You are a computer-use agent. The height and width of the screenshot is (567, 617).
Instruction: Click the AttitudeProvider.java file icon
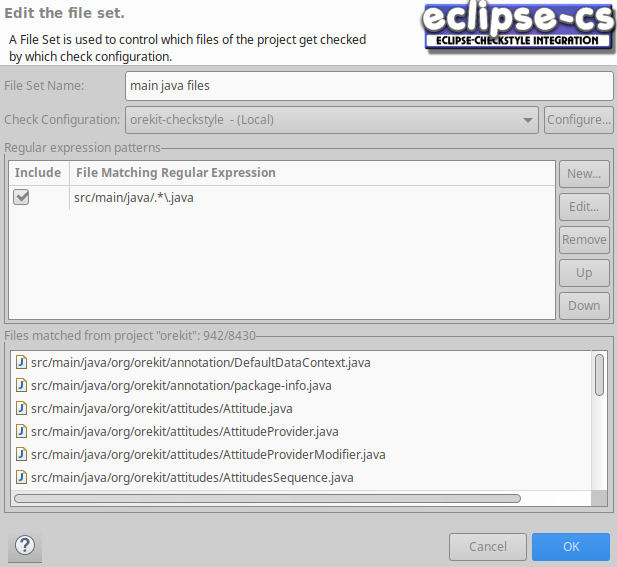(x=21, y=431)
